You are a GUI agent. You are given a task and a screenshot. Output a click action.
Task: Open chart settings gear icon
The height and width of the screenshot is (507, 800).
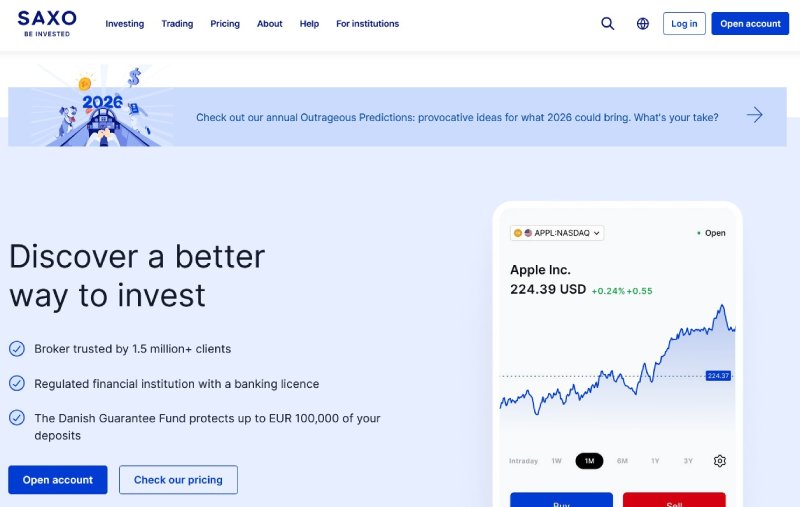720,461
